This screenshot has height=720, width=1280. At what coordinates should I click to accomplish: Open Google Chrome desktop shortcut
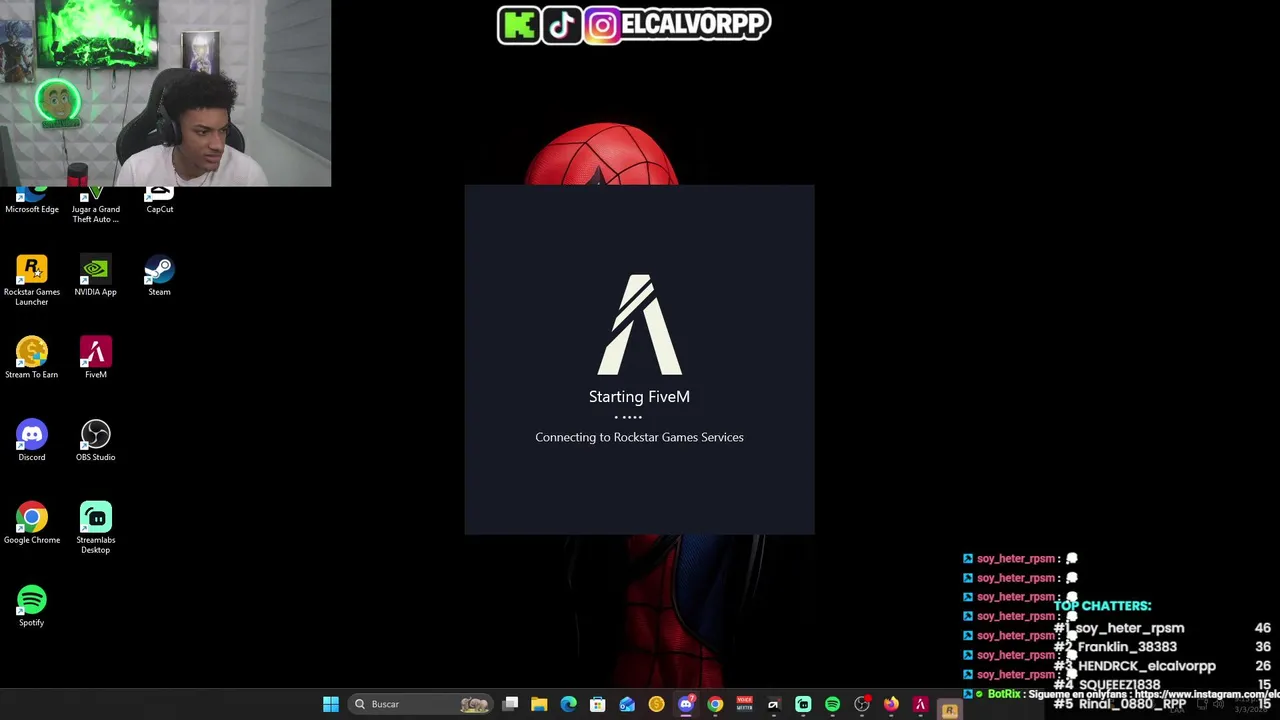[x=31, y=523]
